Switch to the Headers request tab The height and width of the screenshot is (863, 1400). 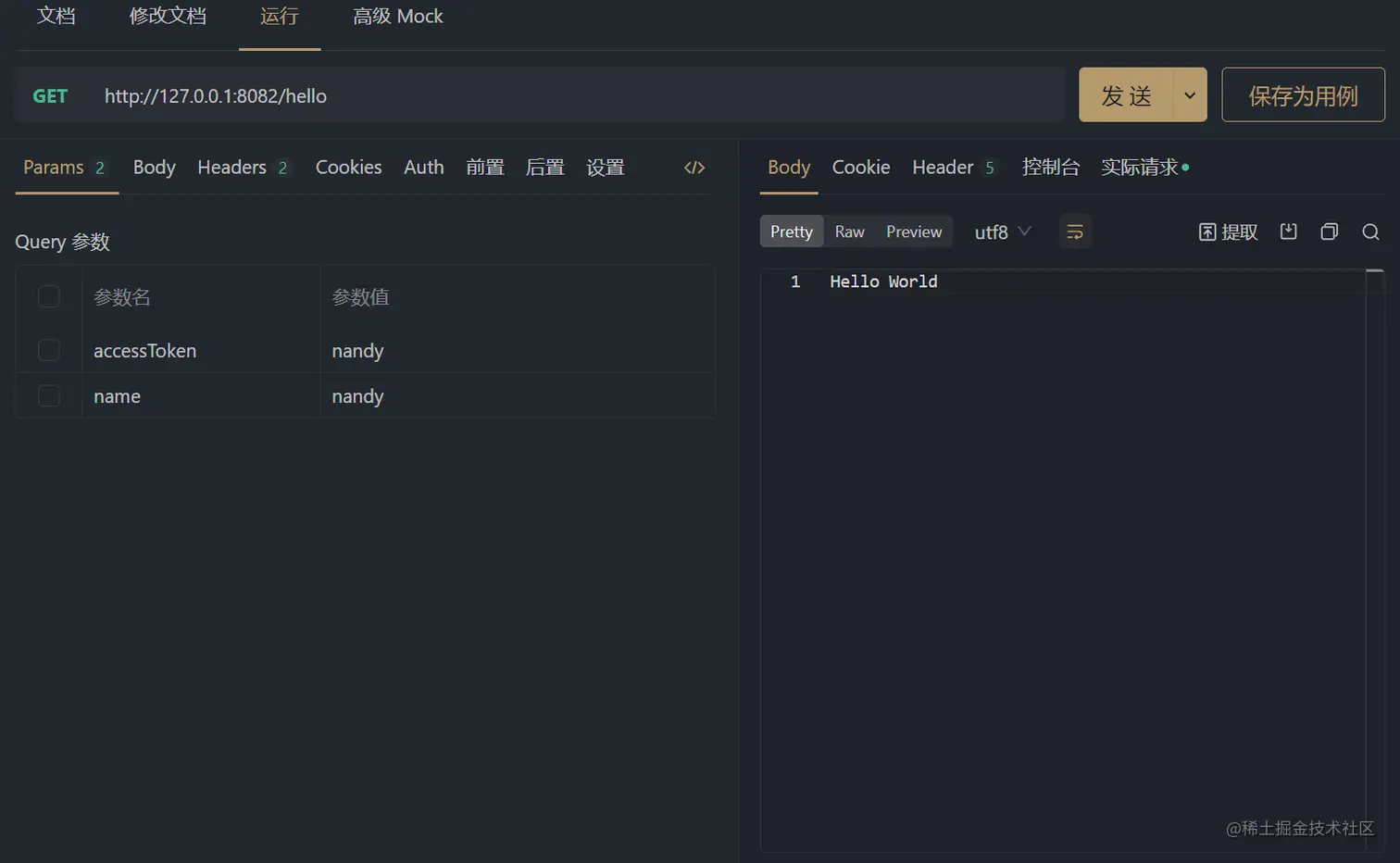[244, 168]
